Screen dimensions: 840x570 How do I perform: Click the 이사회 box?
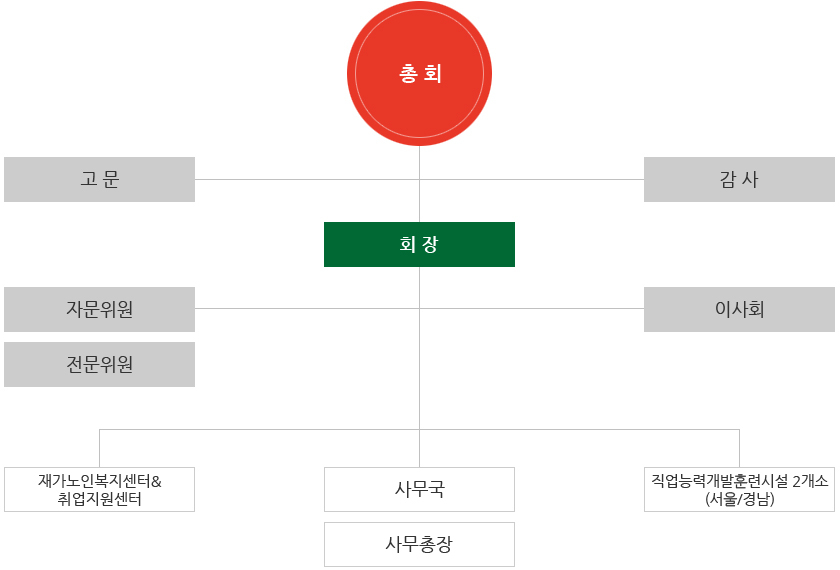click(x=739, y=309)
